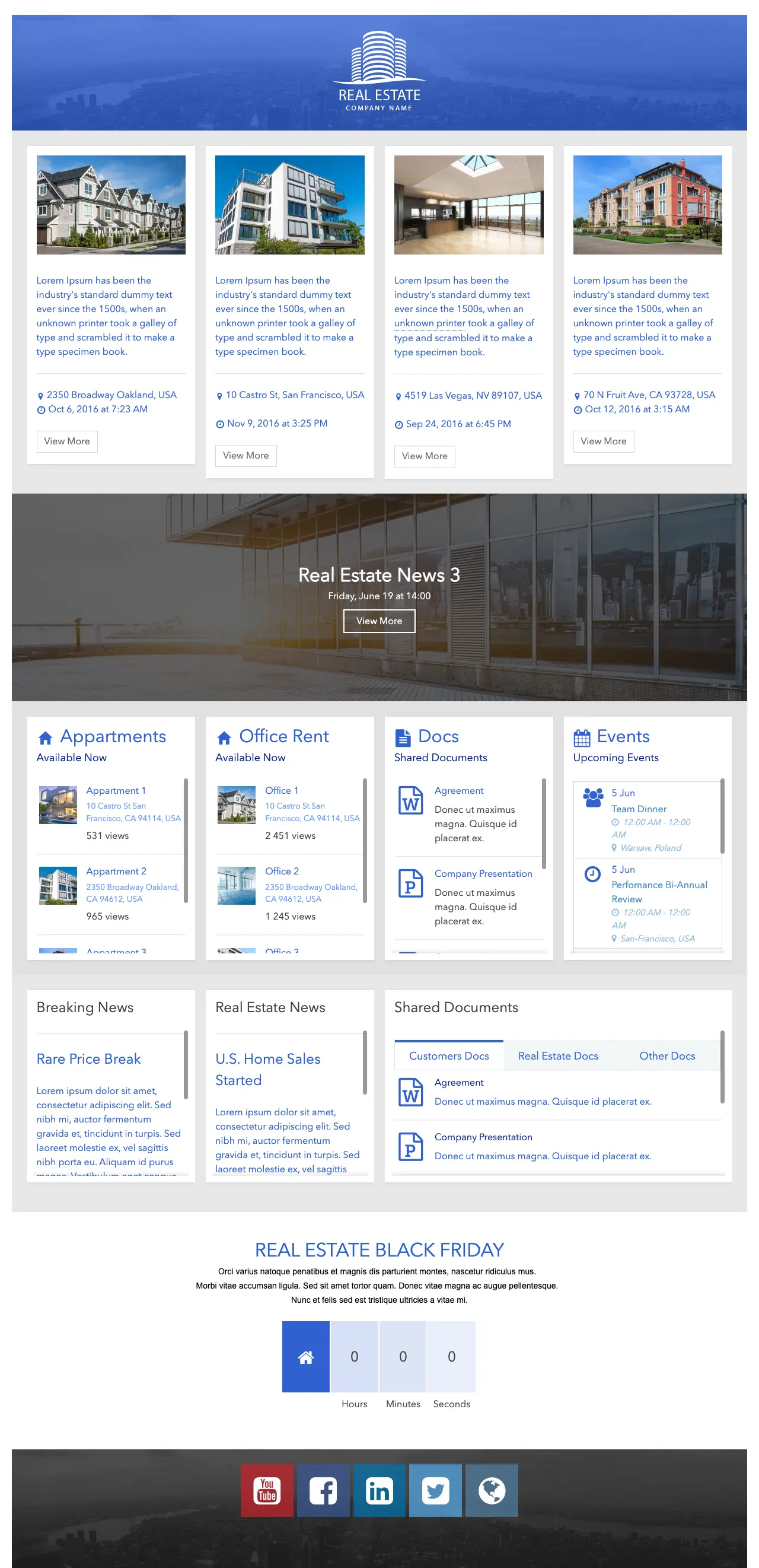Image resolution: width=759 pixels, height=1568 pixels.
Task: Open the Facebook social icon
Action: click(x=323, y=1490)
